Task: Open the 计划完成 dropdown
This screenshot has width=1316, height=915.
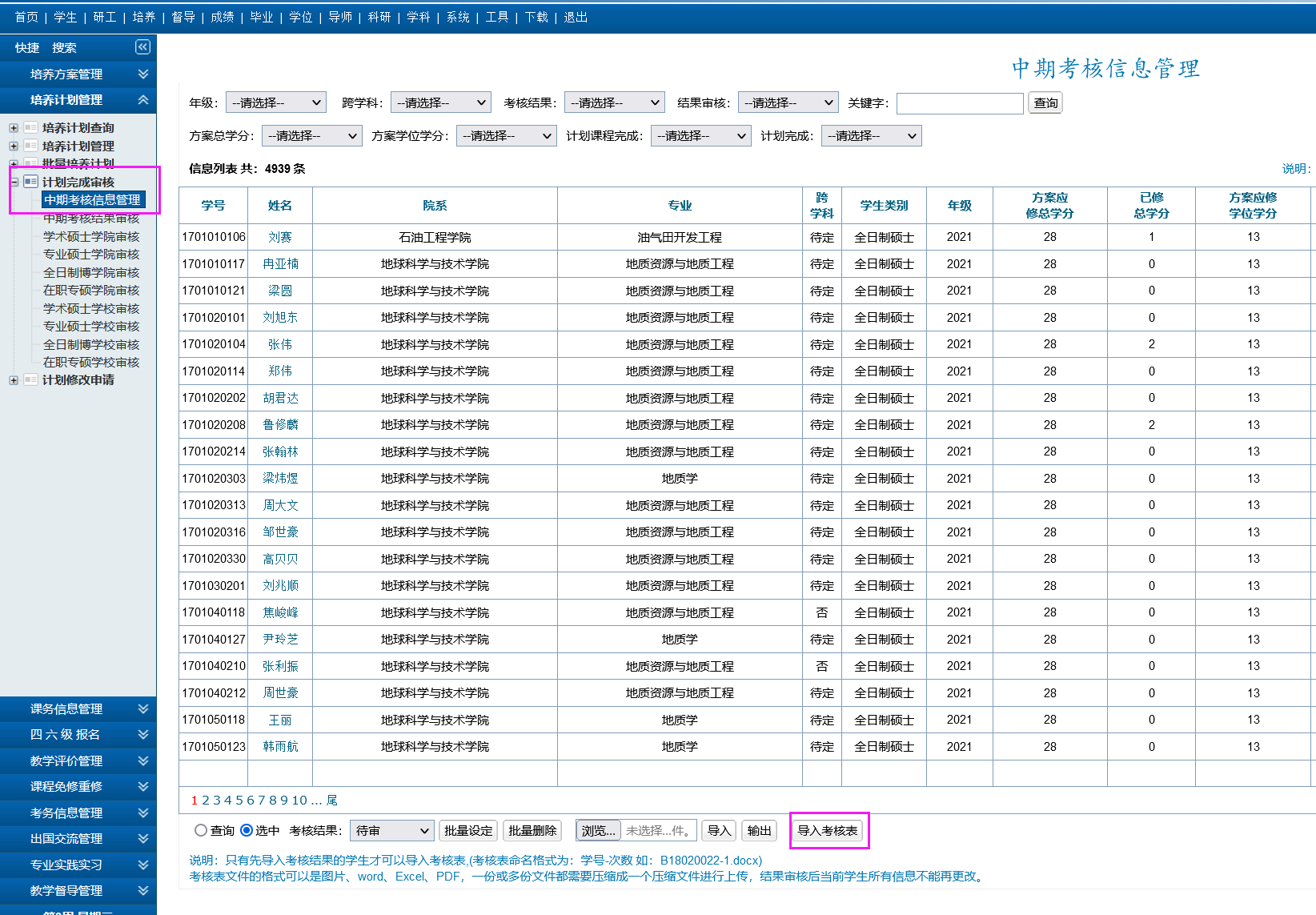Action: (x=872, y=136)
